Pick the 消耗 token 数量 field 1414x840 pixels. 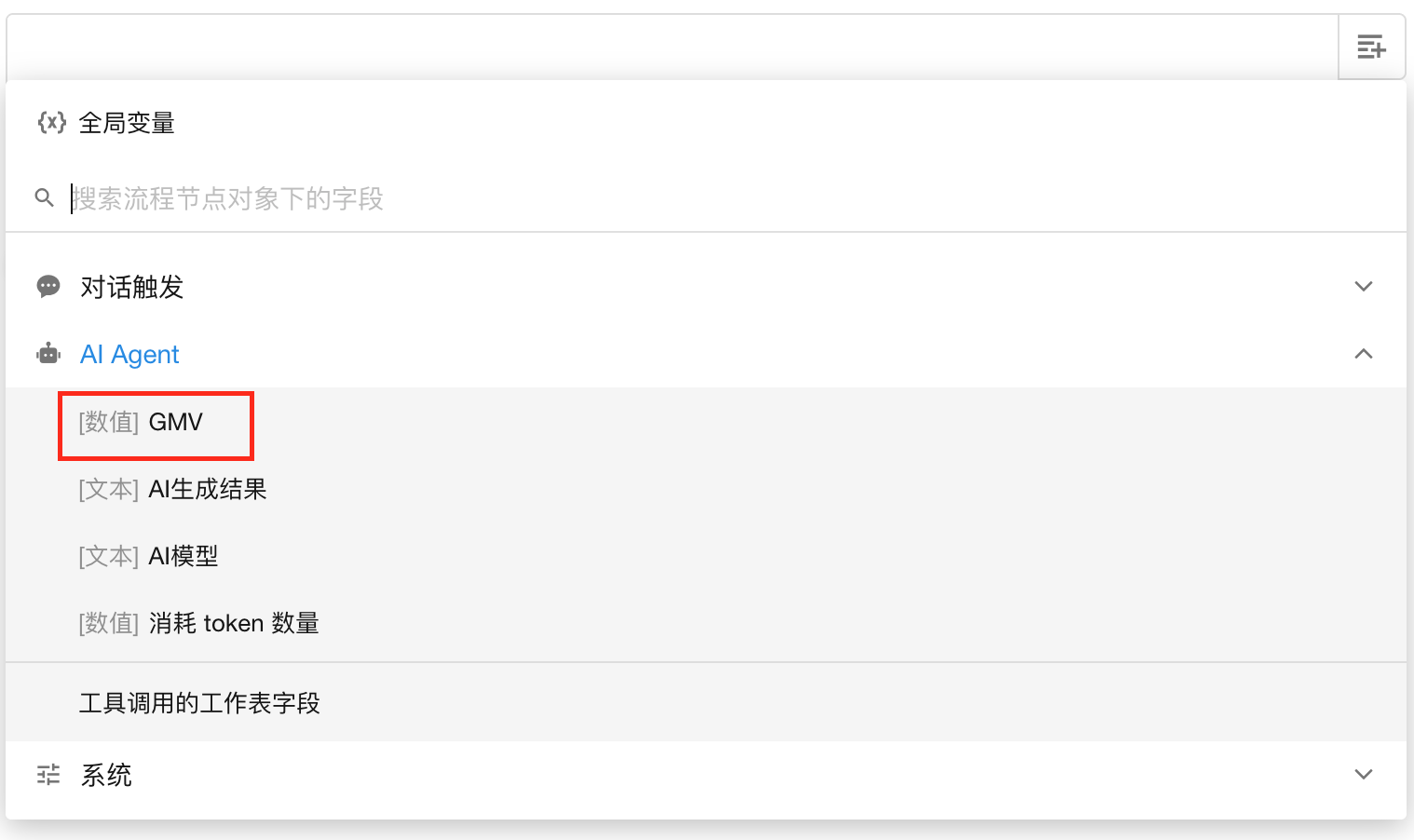(x=199, y=624)
